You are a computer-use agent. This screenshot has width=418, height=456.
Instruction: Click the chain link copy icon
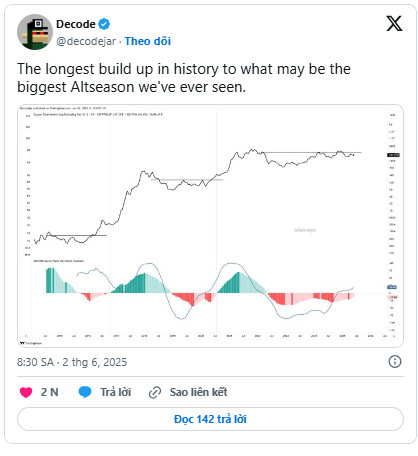[x=155, y=393]
